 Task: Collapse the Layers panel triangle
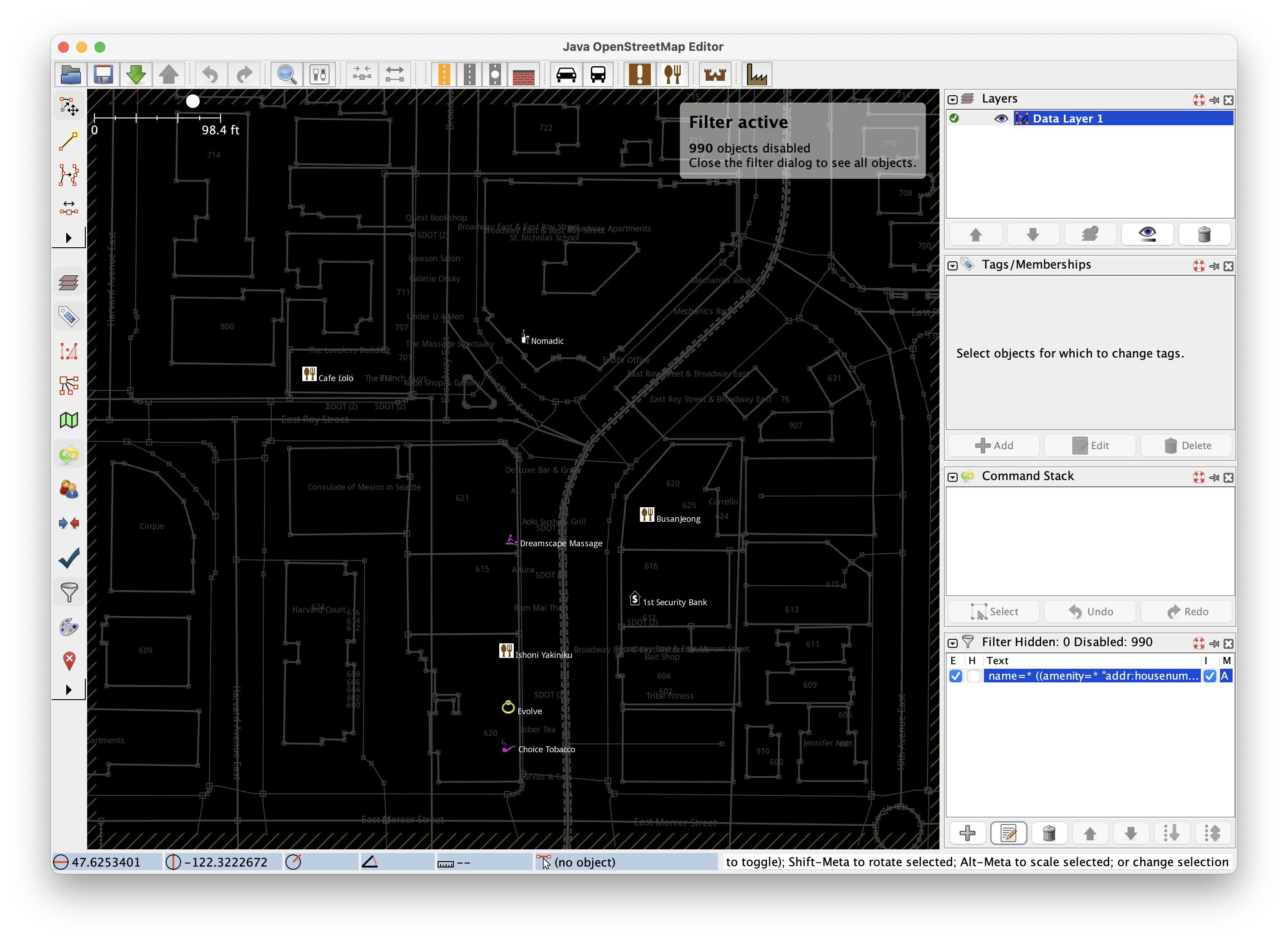point(953,100)
